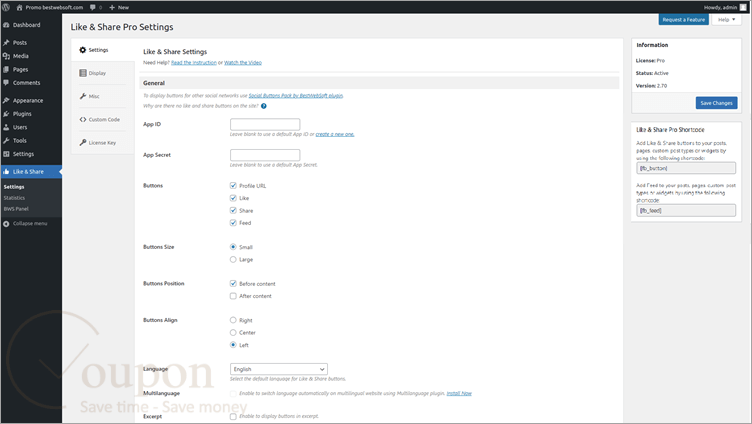Open the comments bubble icon in admin bar

93,7
